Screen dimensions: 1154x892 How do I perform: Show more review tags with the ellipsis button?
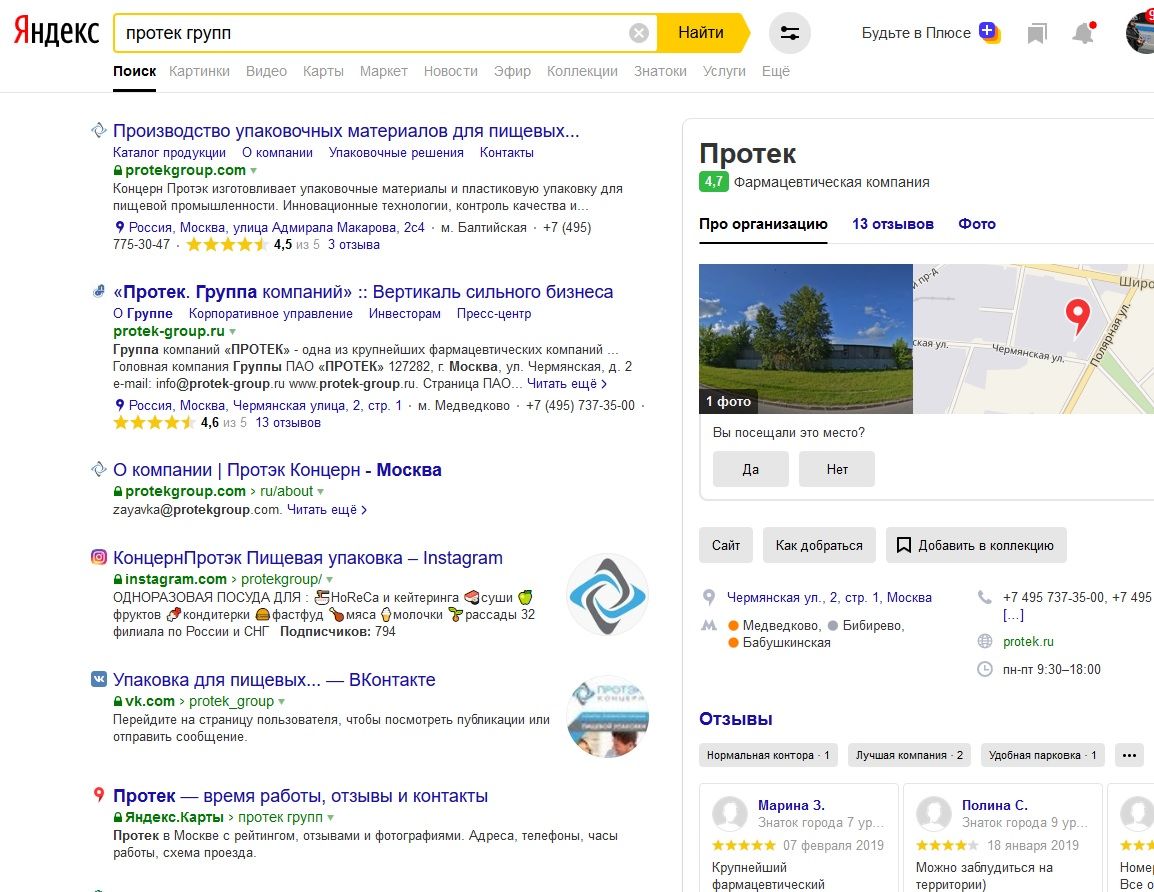(x=1129, y=755)
